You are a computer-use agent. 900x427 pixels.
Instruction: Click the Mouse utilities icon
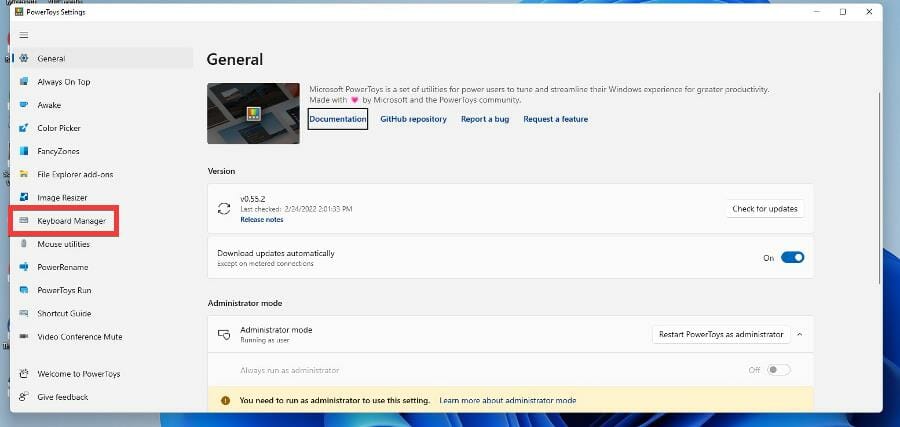point(24,244)
